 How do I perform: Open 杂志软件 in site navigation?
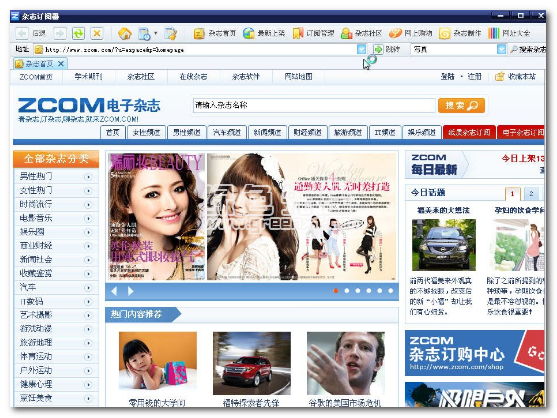(x=246, y=76)
